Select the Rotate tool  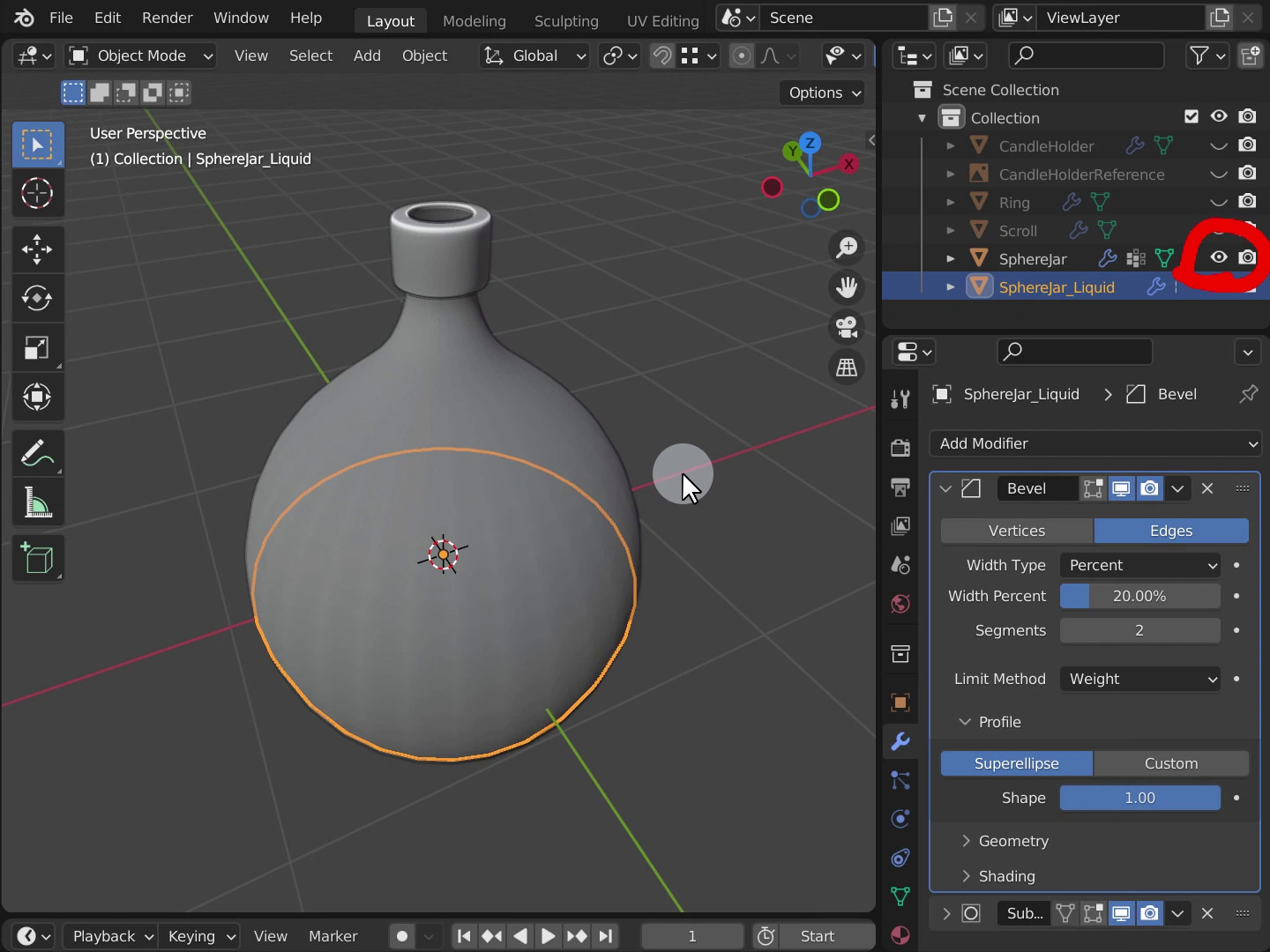37,298
